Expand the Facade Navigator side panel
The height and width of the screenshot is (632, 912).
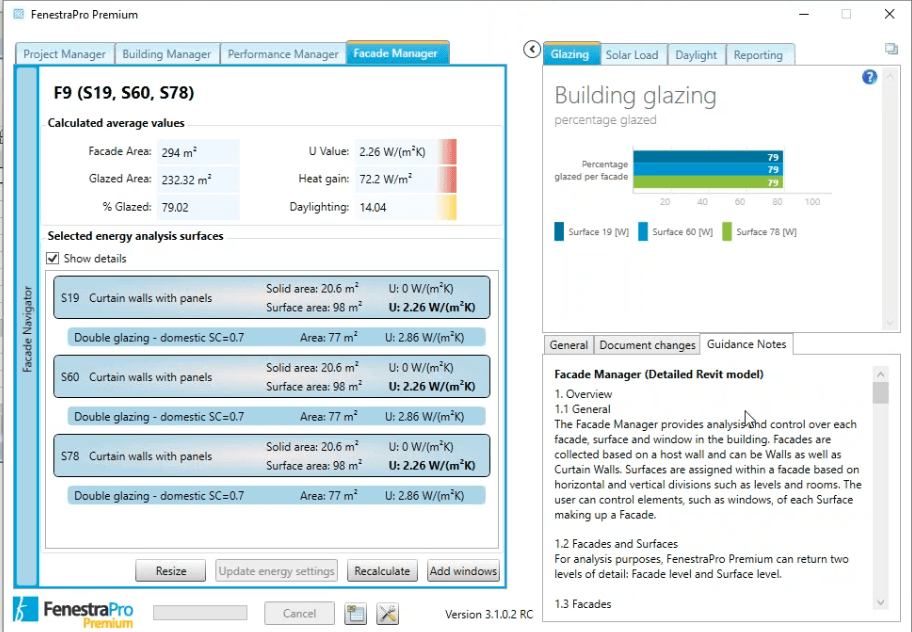click(x=27, y=327)
